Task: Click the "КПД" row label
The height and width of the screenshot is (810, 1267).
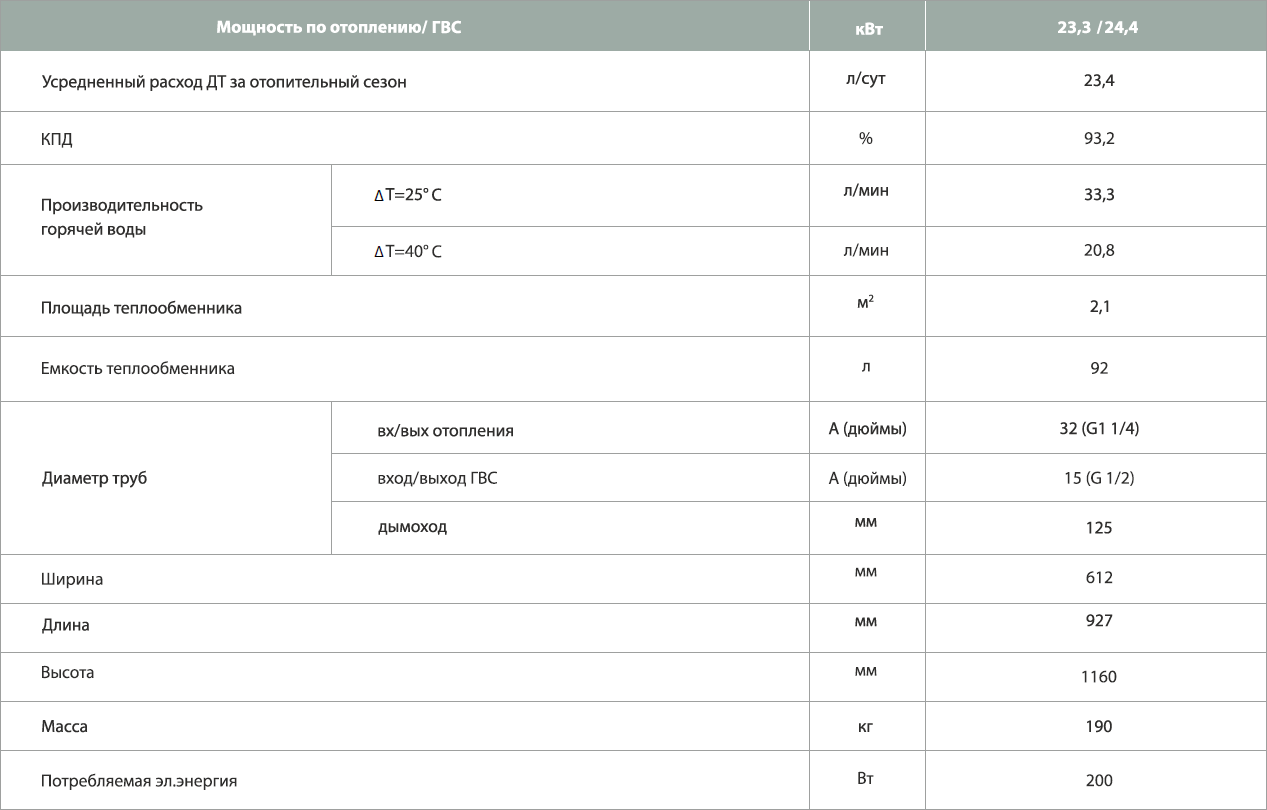Action: (57, 140)
